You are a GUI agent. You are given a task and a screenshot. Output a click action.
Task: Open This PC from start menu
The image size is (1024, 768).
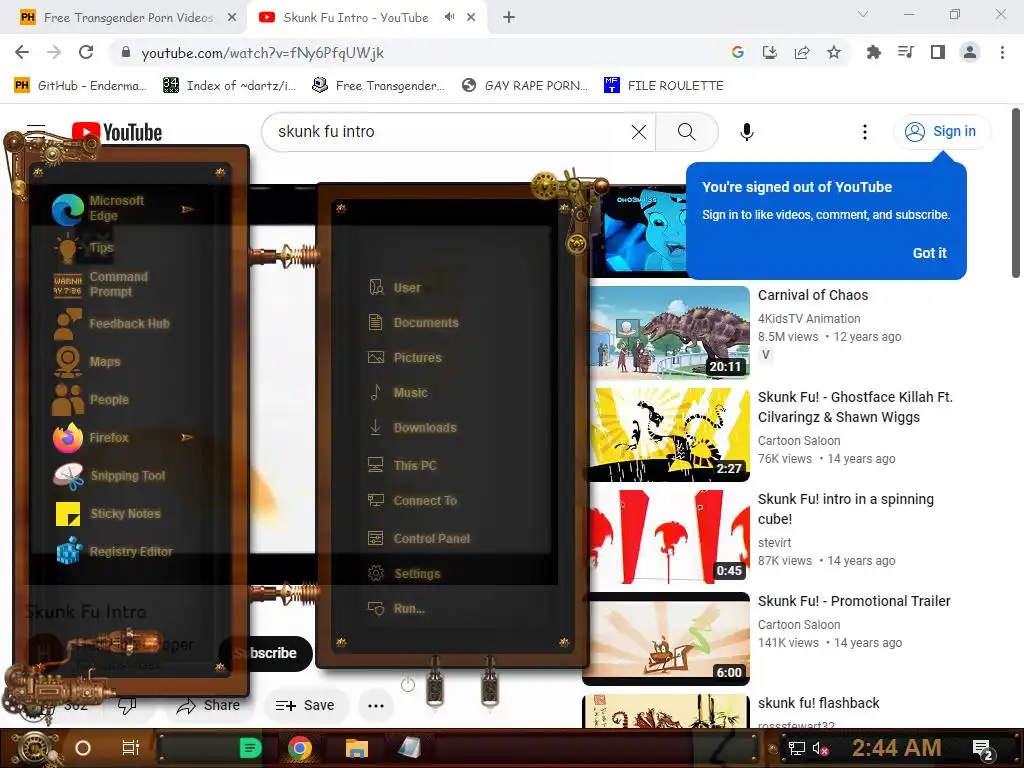tap(402, 465)
